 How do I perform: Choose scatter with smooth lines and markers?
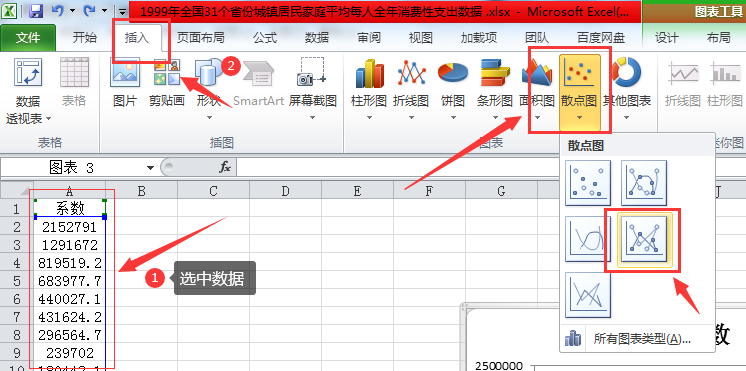[x=644, y=183]
